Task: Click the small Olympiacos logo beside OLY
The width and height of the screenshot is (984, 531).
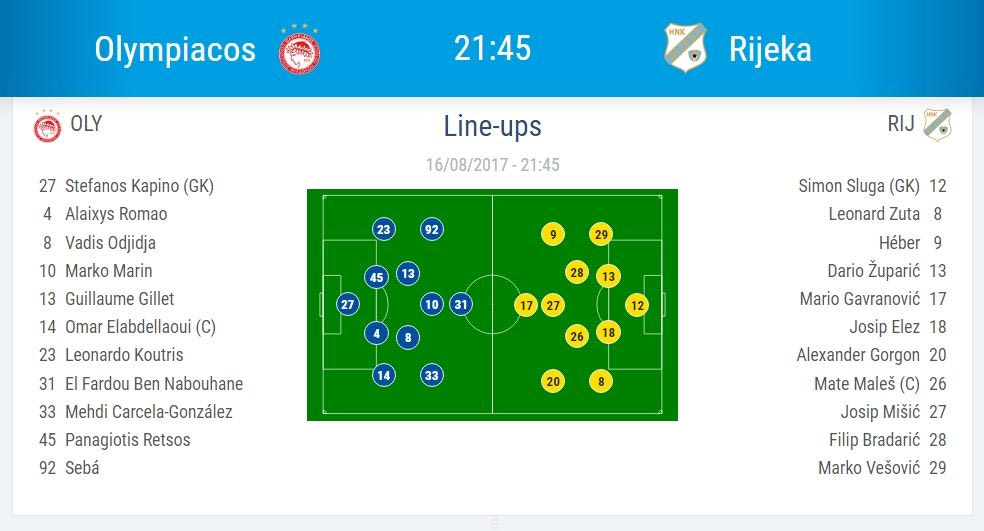Action: click(47, 126)
